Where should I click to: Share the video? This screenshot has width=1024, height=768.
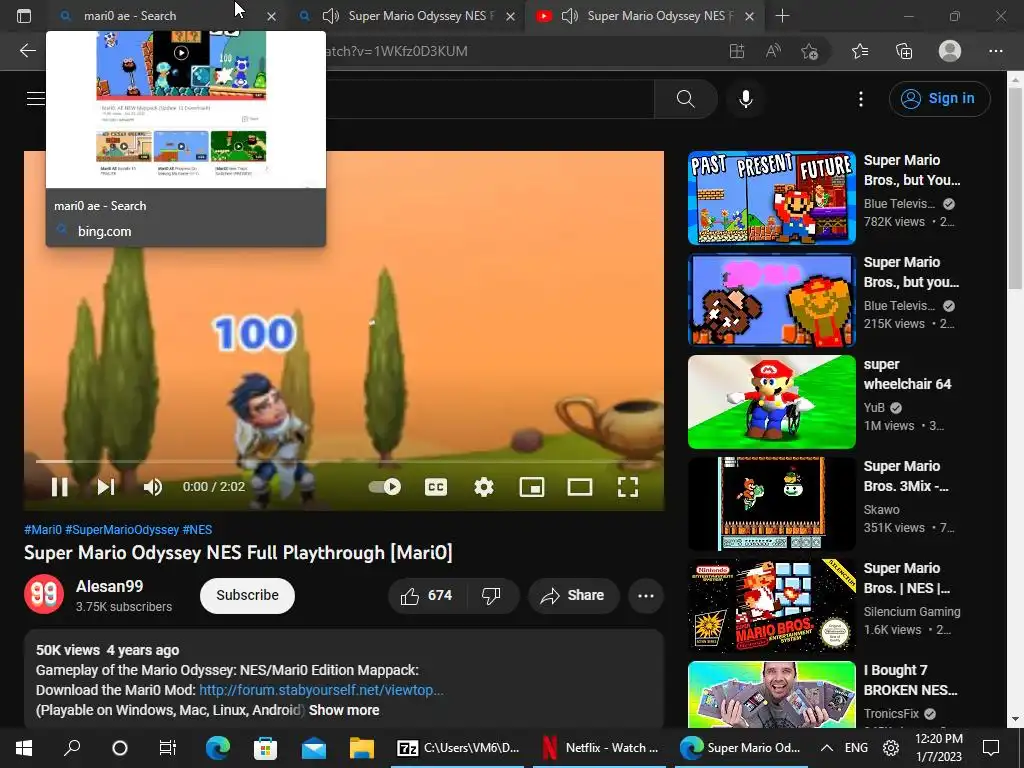(x=573, y=595)
